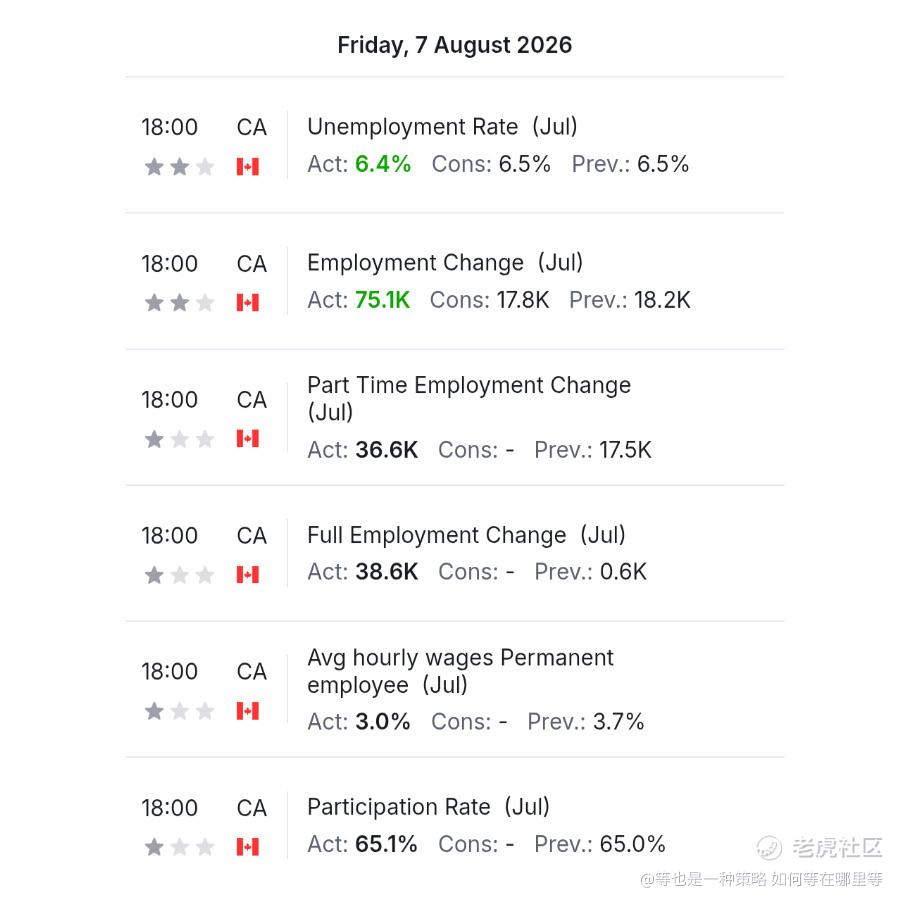Open the Participation Rate (Jul) event
Screen dimensions: 900x900
[x=428, y=807]
